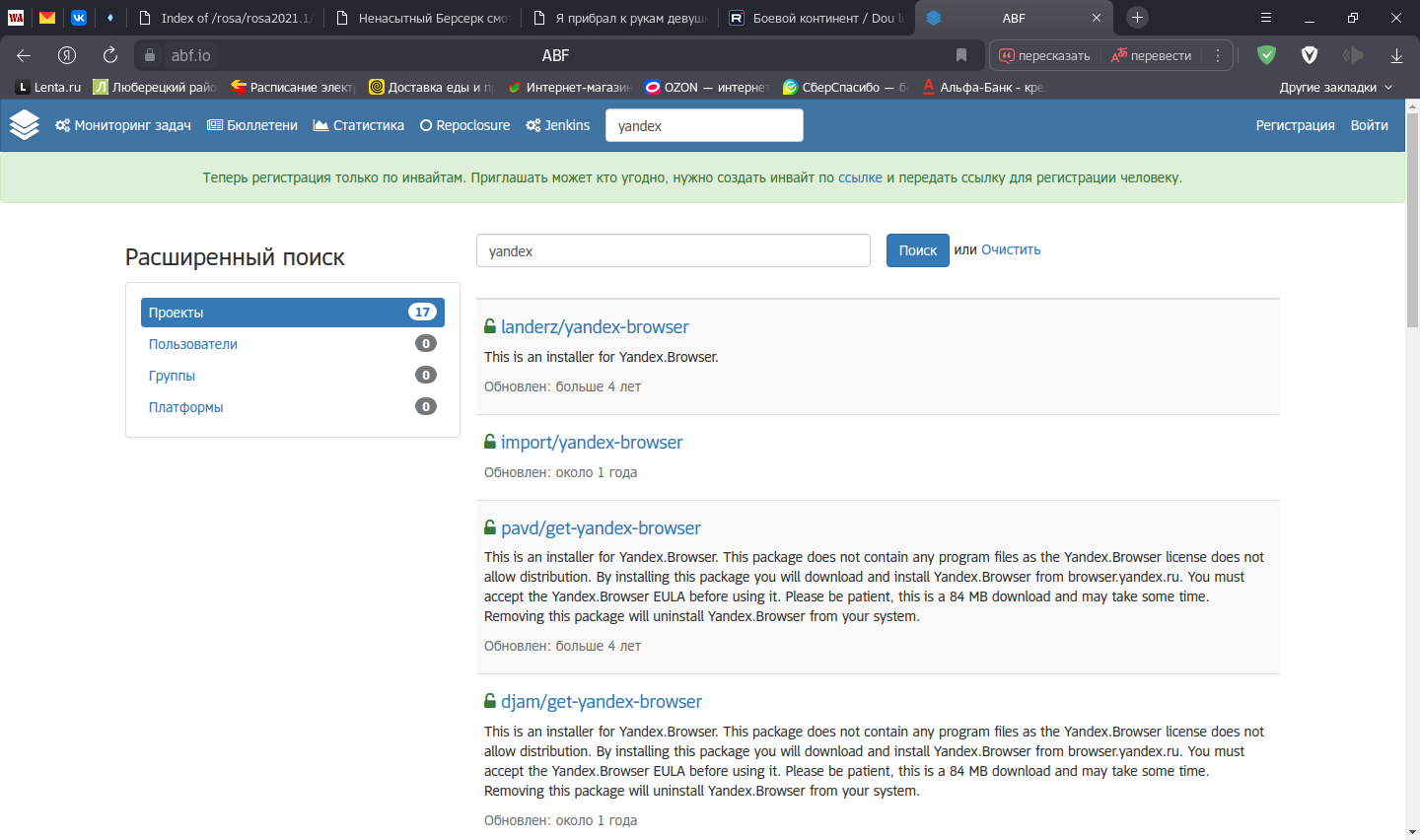
Task: Click lock icon beside djam/get-yandex-browser
Action: point(490,701)
